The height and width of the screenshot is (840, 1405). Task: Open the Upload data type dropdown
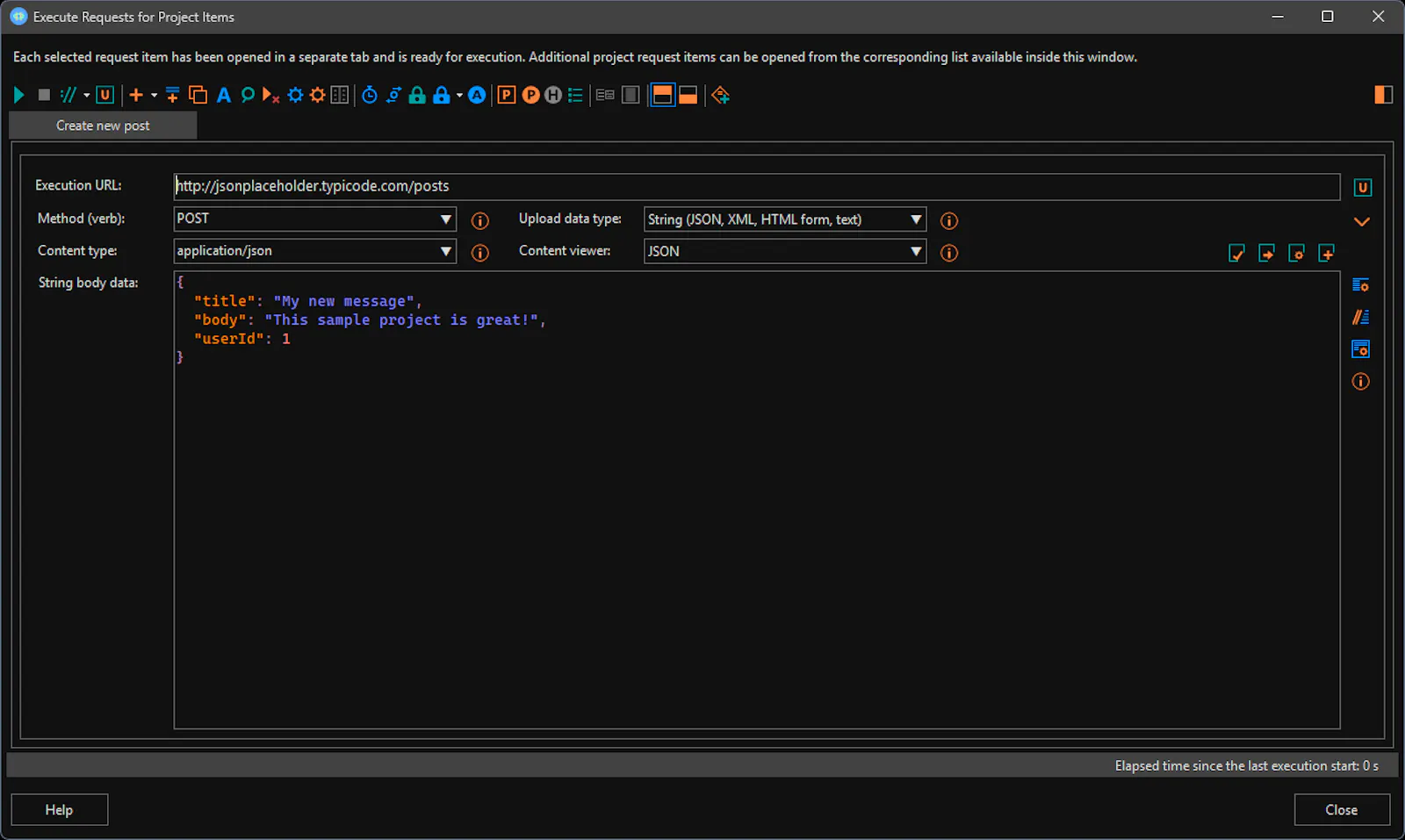tap(785, 219)
